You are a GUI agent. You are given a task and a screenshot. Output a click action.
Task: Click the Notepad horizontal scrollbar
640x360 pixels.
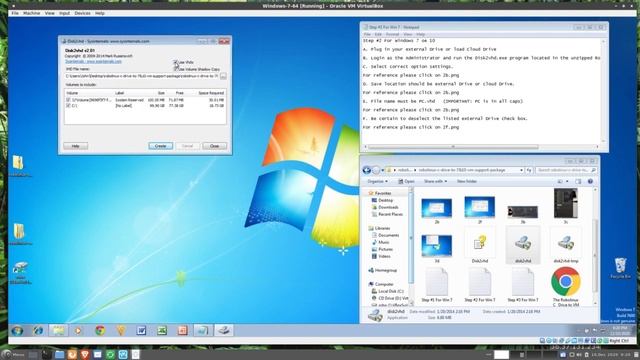click(x=453, y=147)
